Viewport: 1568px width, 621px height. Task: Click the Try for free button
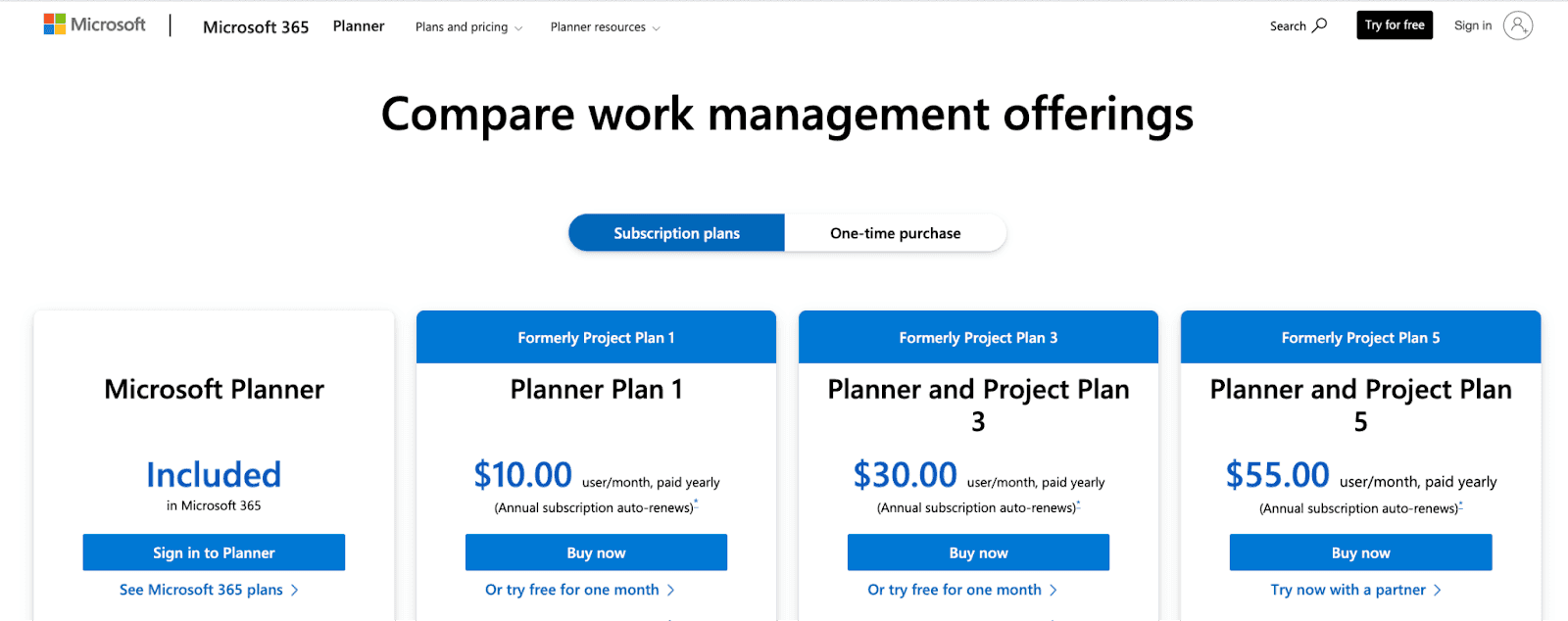[x=1394, y=24]
